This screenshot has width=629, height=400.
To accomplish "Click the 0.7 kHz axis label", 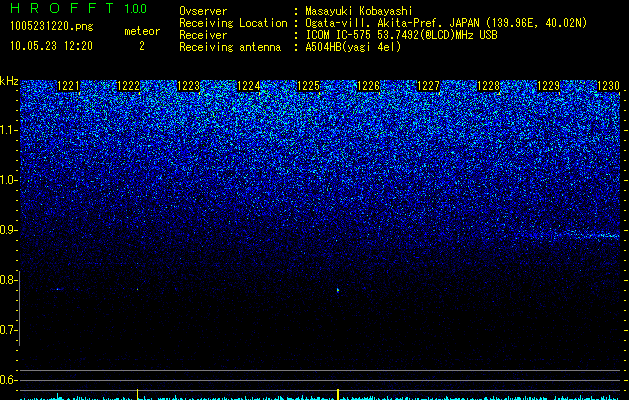I will [x=8, y=330].
